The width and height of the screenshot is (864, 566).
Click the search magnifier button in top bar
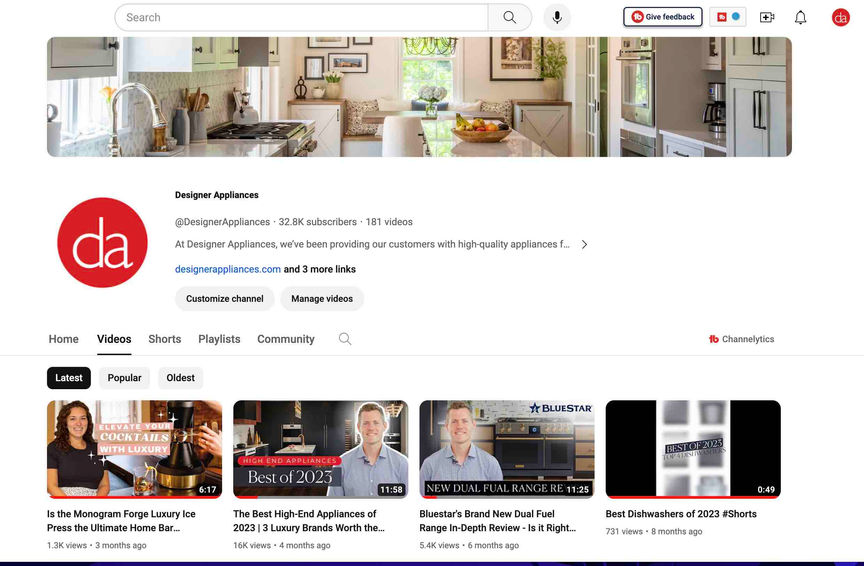click(x=510, y=18)
